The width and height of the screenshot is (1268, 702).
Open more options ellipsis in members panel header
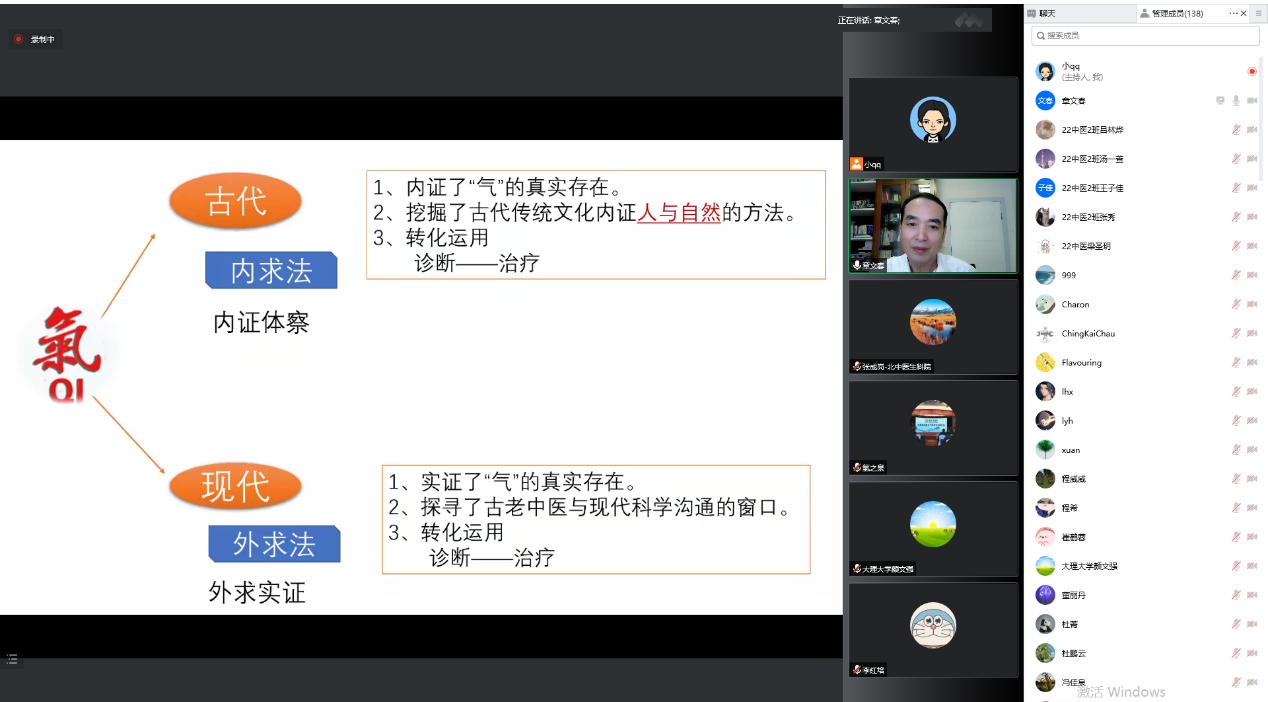tap(1234, 14)
